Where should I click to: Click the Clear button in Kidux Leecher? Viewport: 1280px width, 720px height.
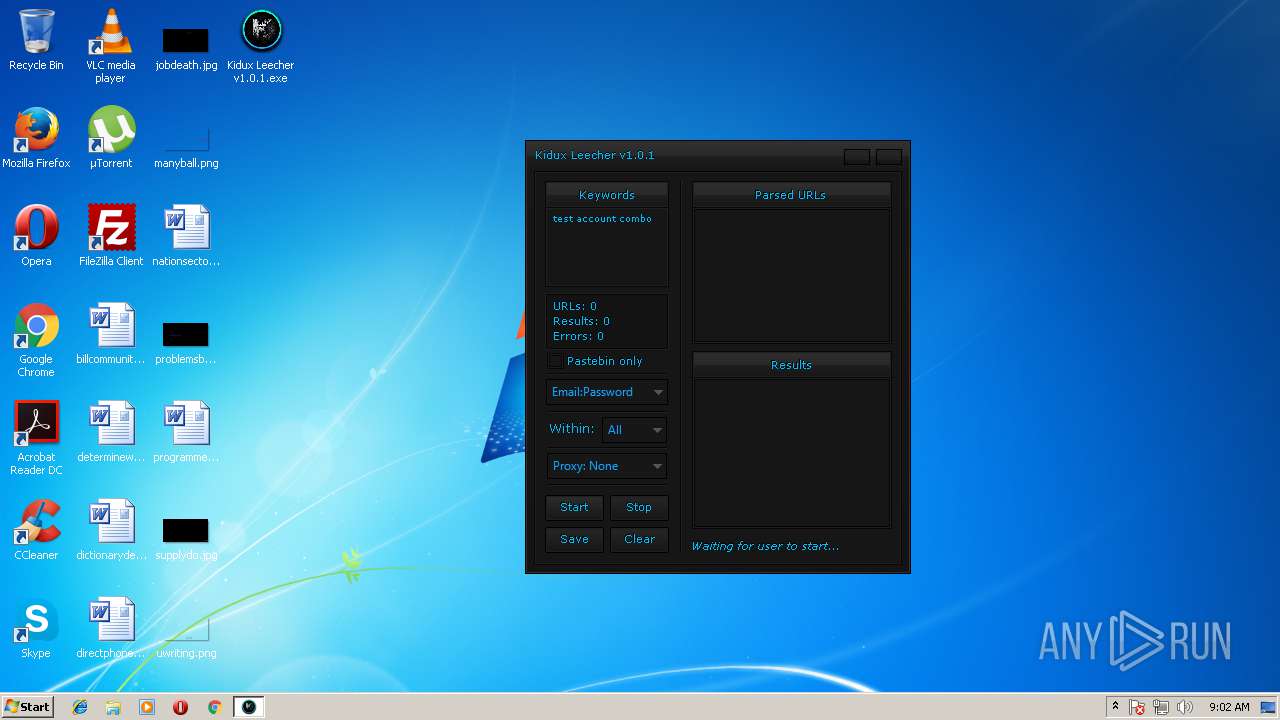coord(639,539)
